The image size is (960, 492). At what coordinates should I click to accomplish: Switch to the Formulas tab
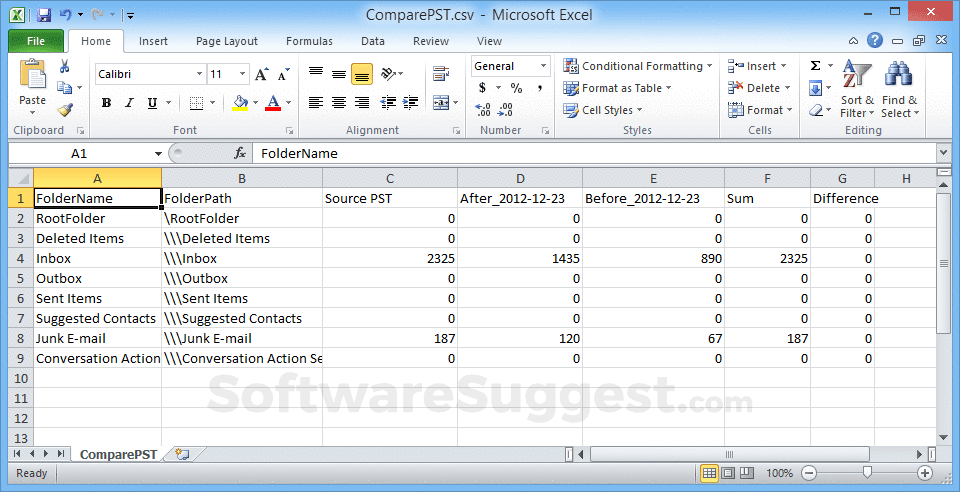tap(309, 41)
